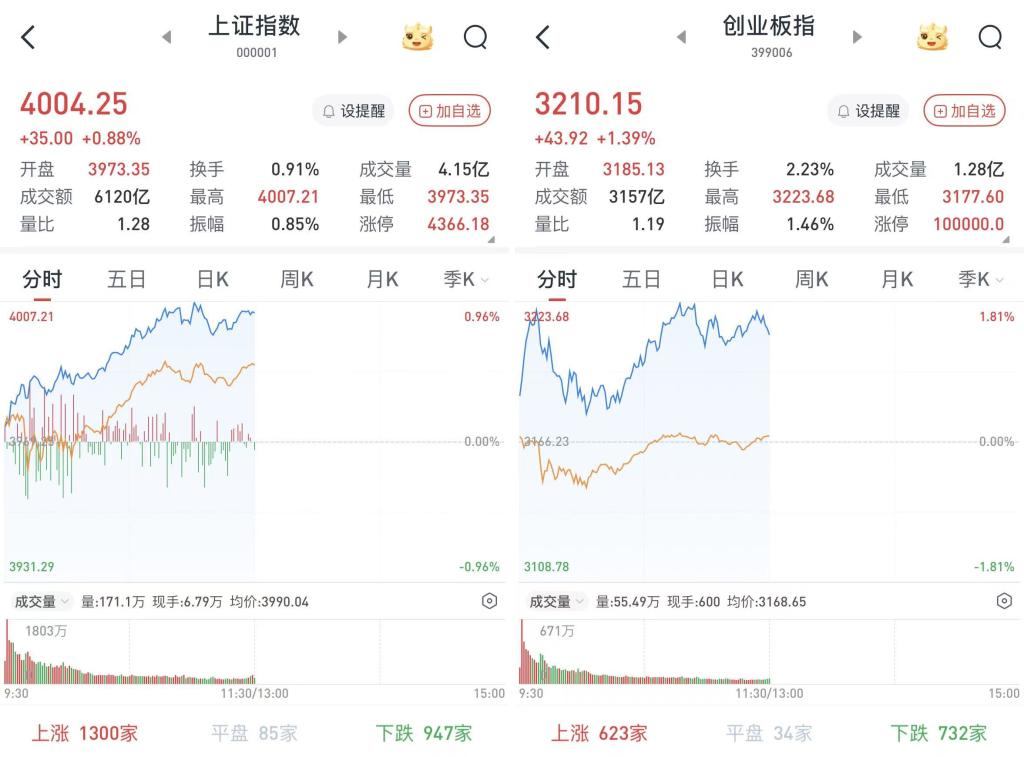
Task: Open 成交量 indicator dropdown on 上证指数
Action: 41,601
